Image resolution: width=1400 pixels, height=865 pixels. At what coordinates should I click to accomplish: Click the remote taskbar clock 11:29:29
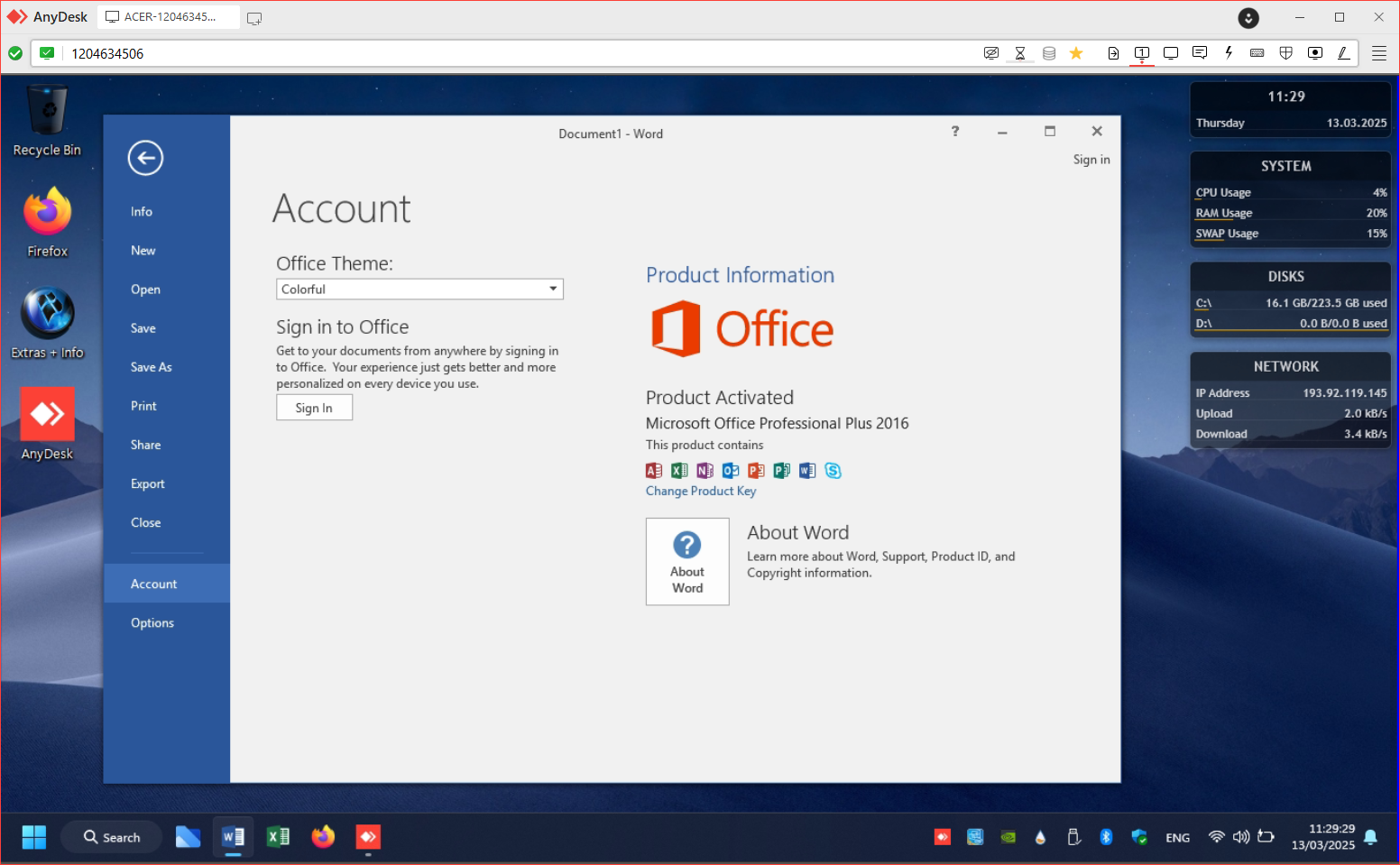1322,837
